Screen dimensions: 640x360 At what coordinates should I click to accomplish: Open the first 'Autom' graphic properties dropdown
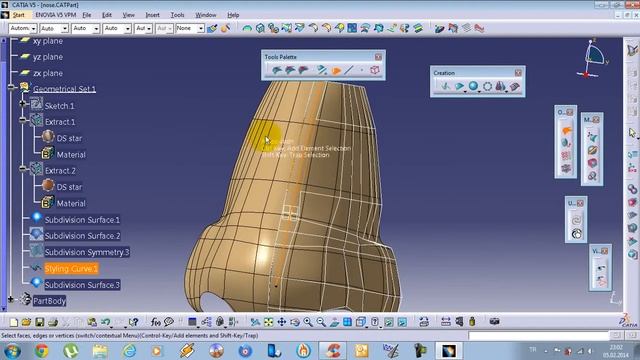click(23, 29)
